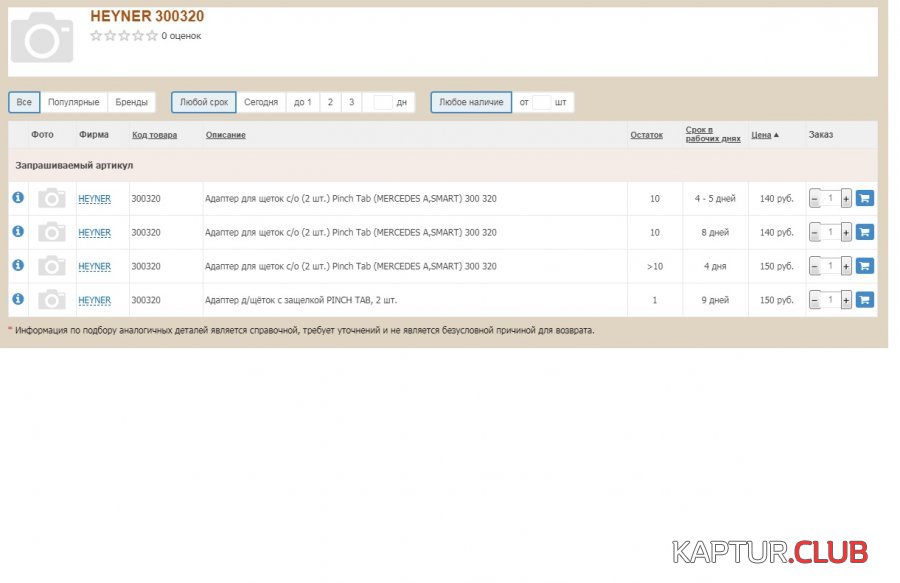Add the 4 дня offer to cart
The width and height of the screenshot is (900, 583).
[x=865, y=266]
